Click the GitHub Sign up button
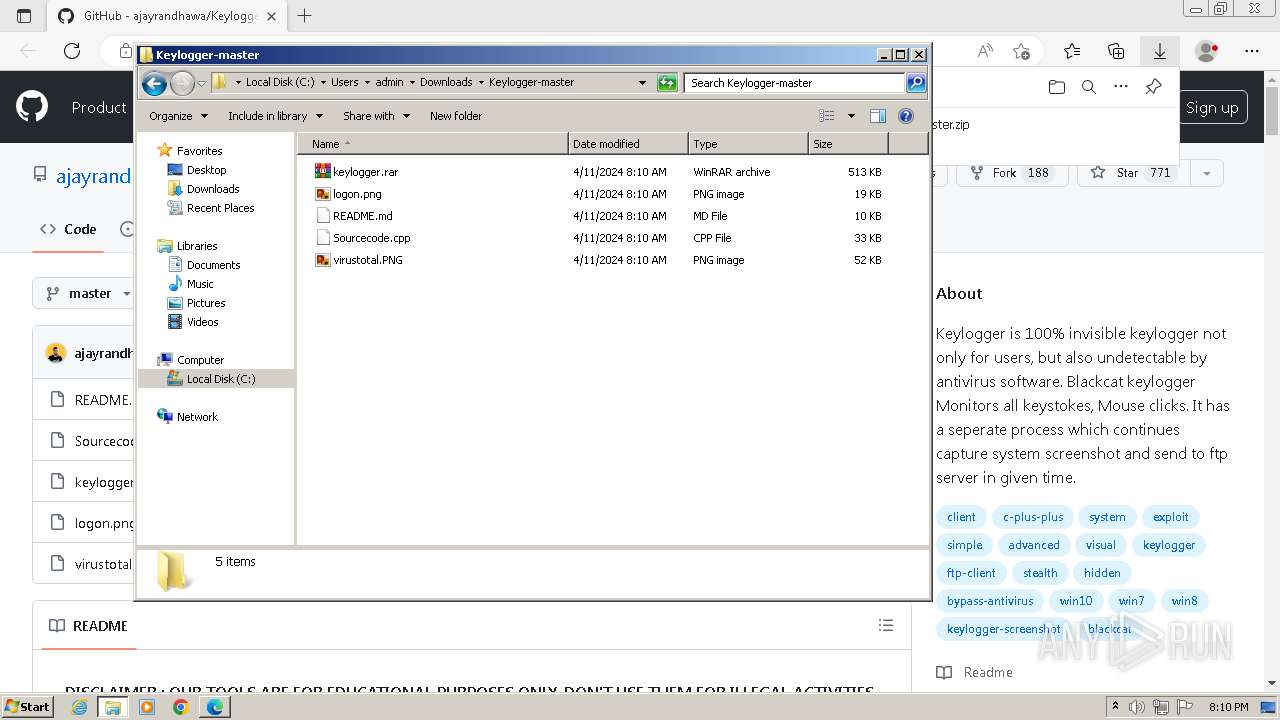Screen dimensions: 1280x720 coord(1212,108)
